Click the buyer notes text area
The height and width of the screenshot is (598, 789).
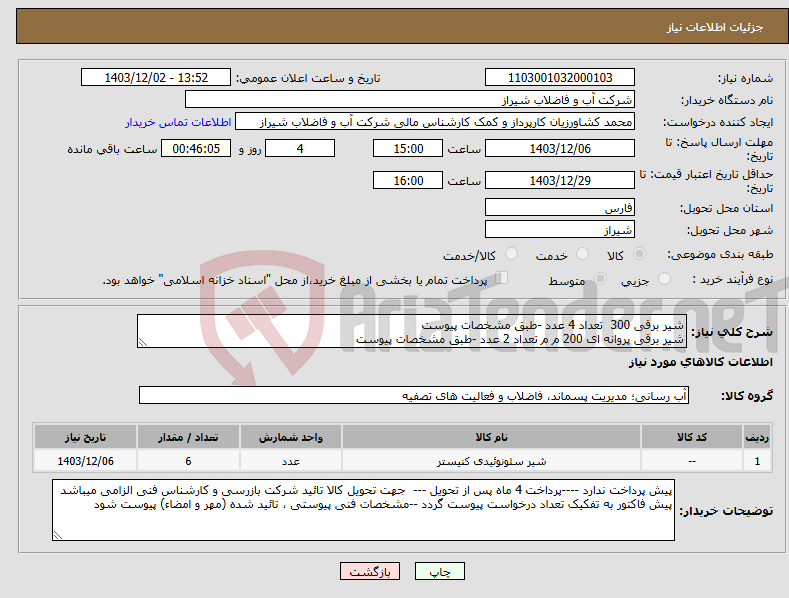tap(363, 510)
